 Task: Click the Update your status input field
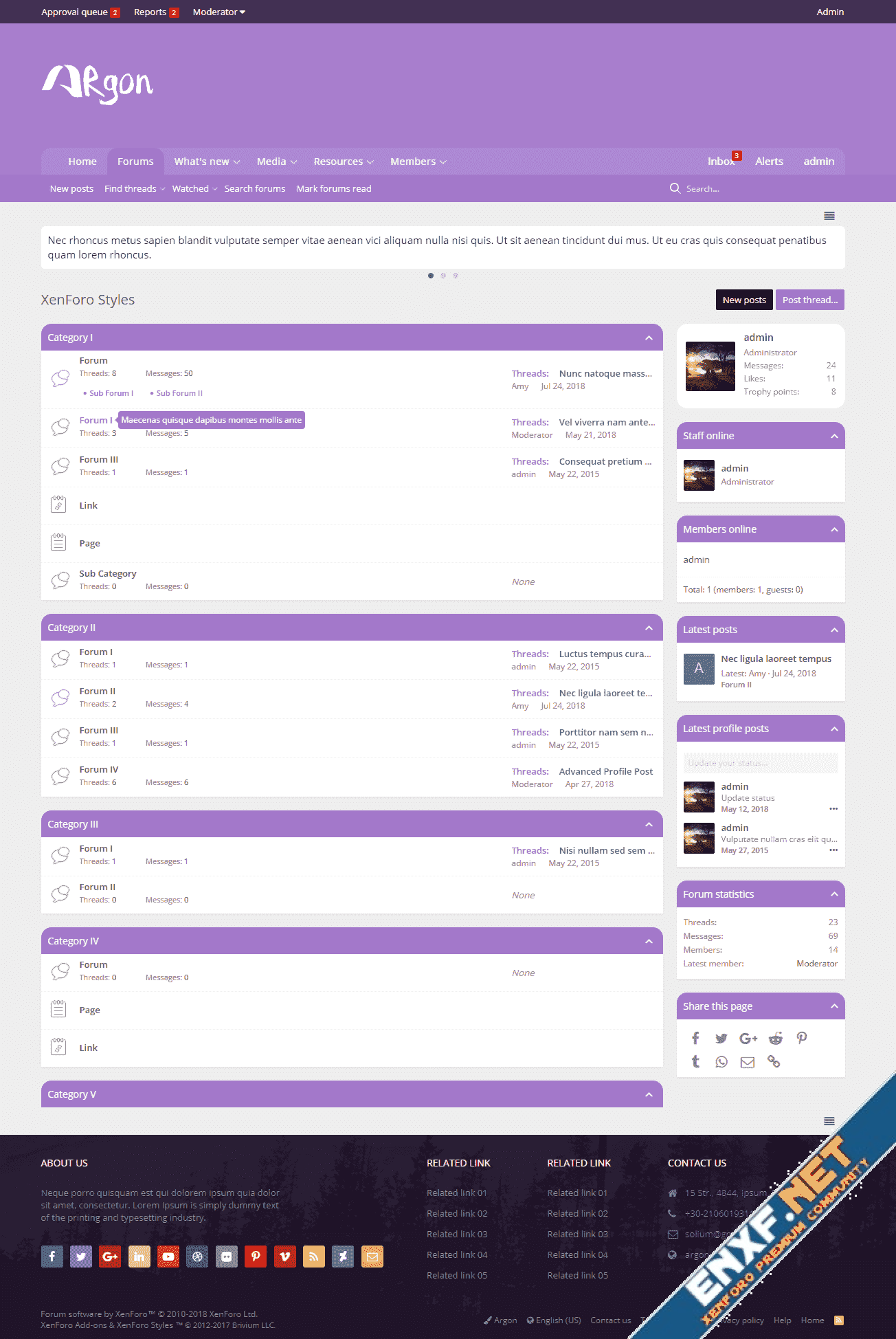coord(760,763)
